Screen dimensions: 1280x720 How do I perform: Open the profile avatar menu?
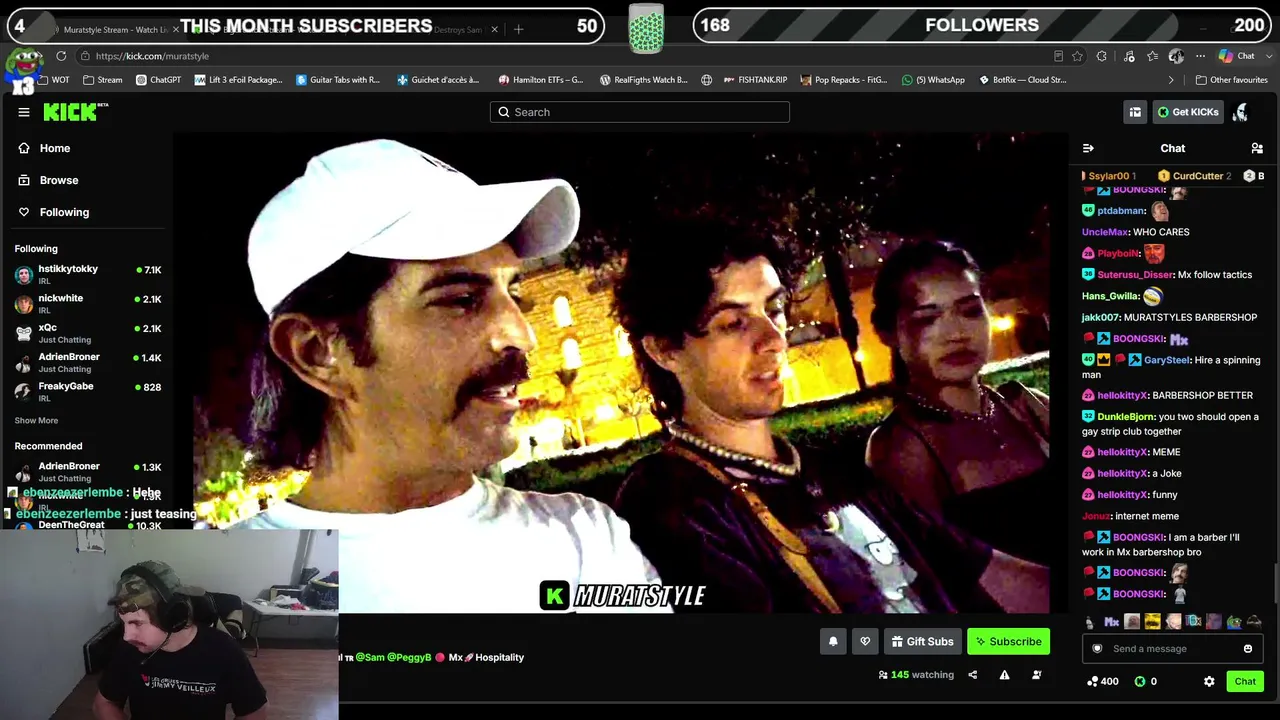[x=1241, y=112]
